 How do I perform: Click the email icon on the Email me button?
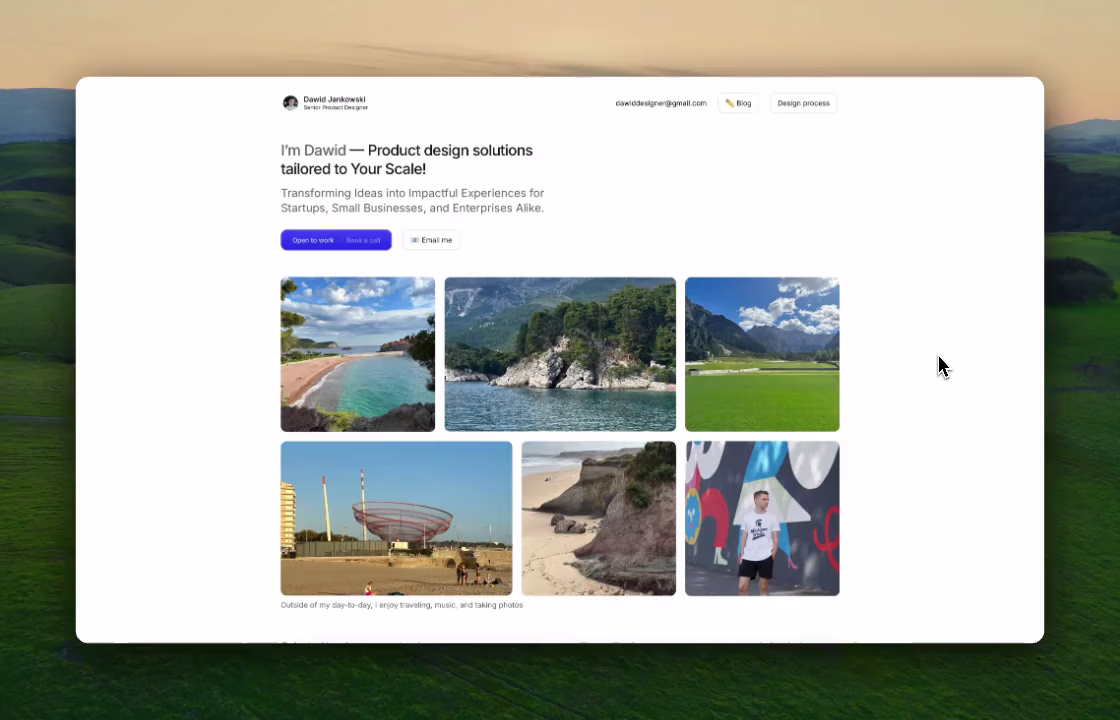tap(415, 240)
